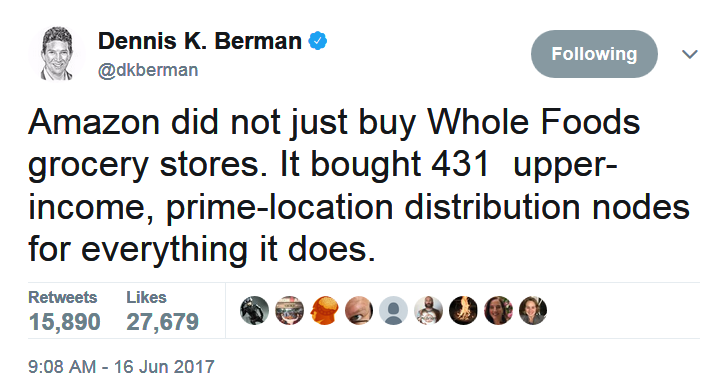Image resolution: width=716 pixels, height=388 pixels.
Task: Open the last liker avatar on the right
Action: 533,310
